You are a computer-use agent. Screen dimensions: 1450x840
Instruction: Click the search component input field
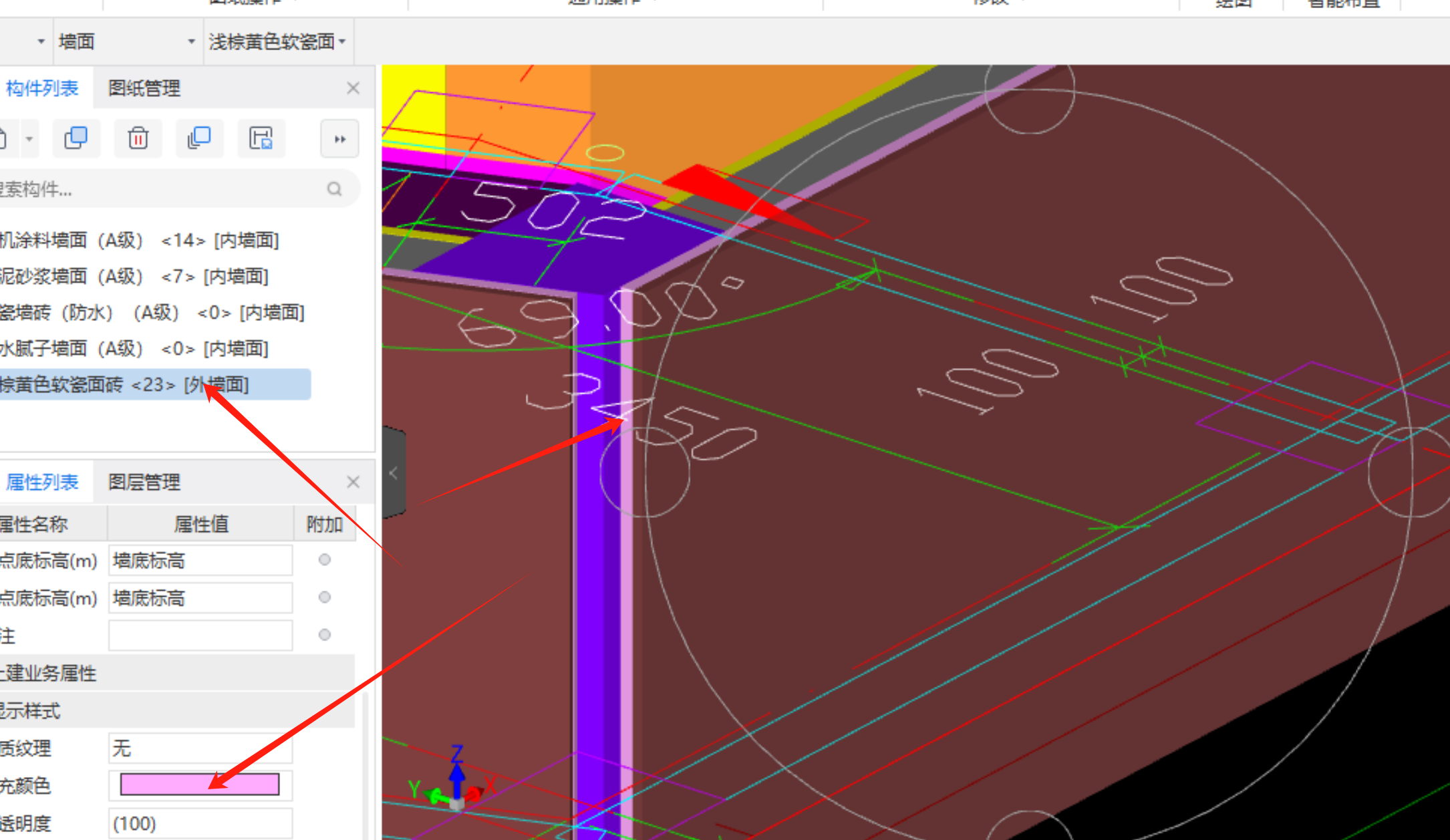[160, 190]
